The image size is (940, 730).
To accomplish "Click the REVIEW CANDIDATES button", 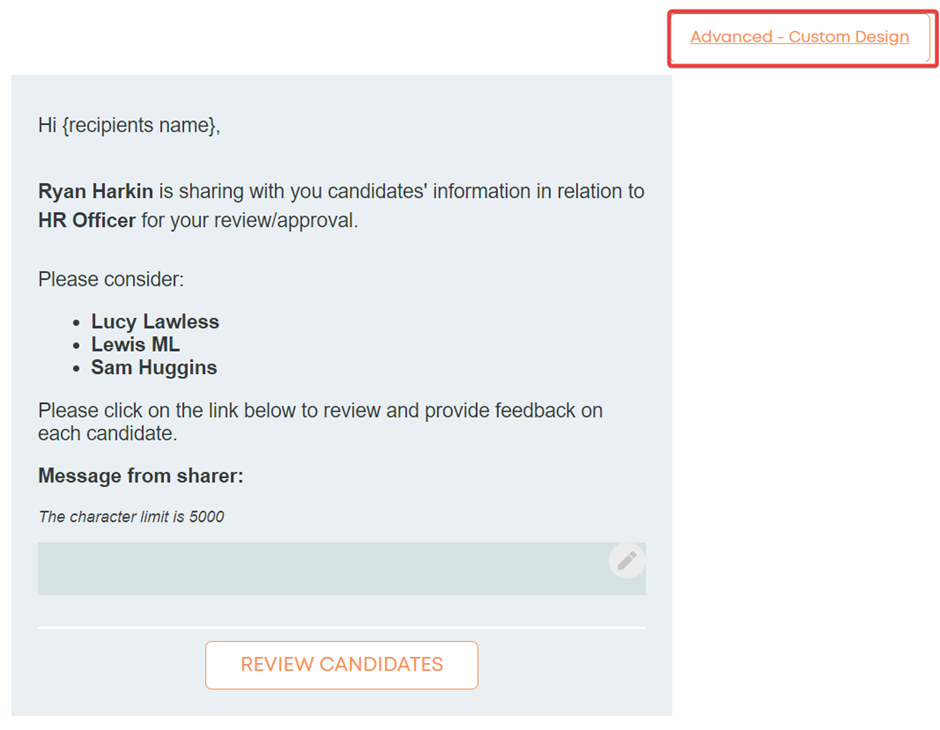I will point(342,665).
